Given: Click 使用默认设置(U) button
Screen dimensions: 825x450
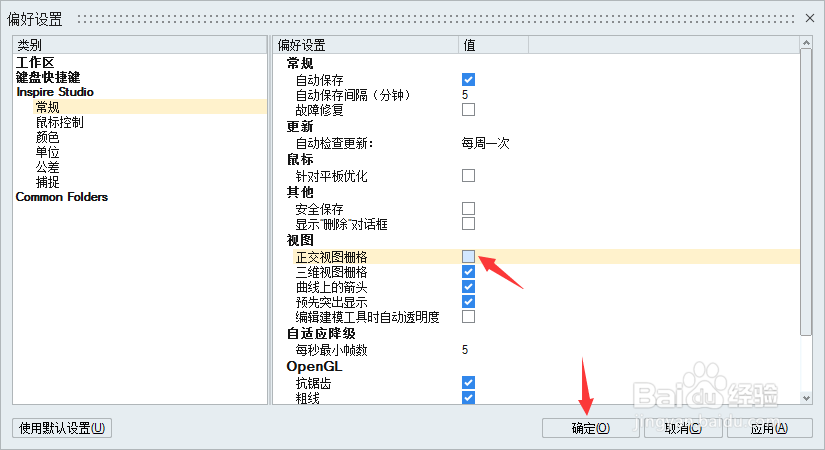Looking at the screenshot, I should click(62, 428).
